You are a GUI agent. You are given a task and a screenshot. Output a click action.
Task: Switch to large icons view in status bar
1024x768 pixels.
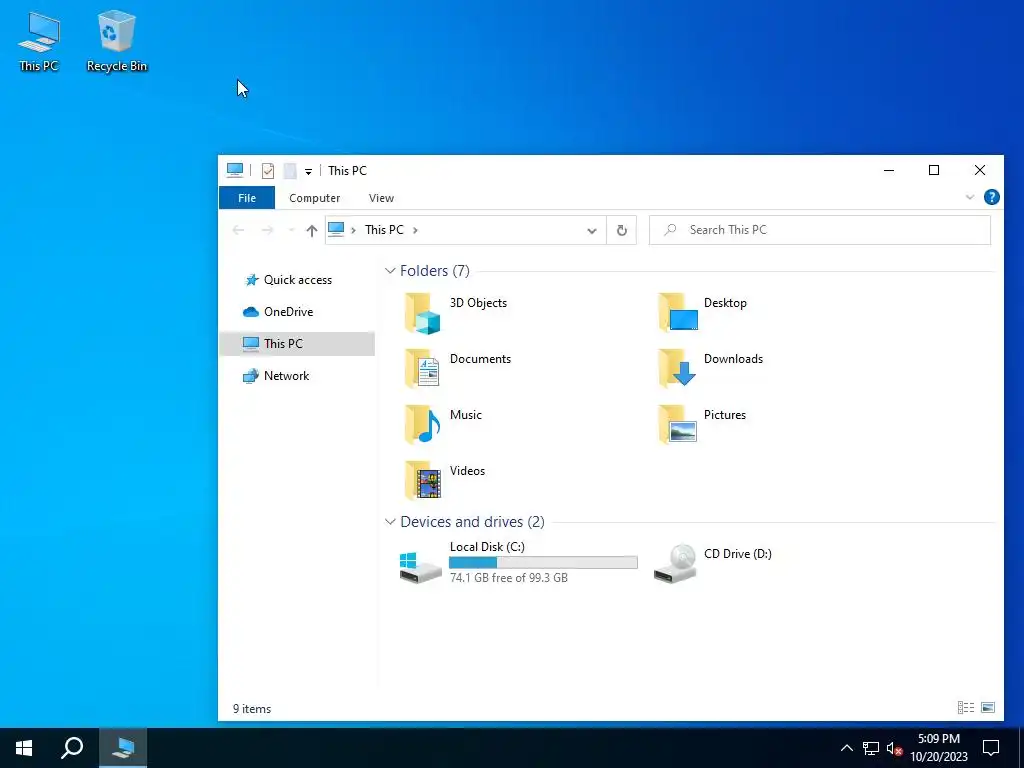click(x=988, y=707)
